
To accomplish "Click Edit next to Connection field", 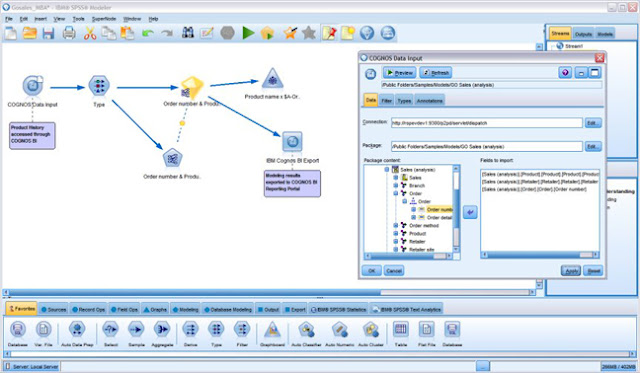I will (593, 123).
